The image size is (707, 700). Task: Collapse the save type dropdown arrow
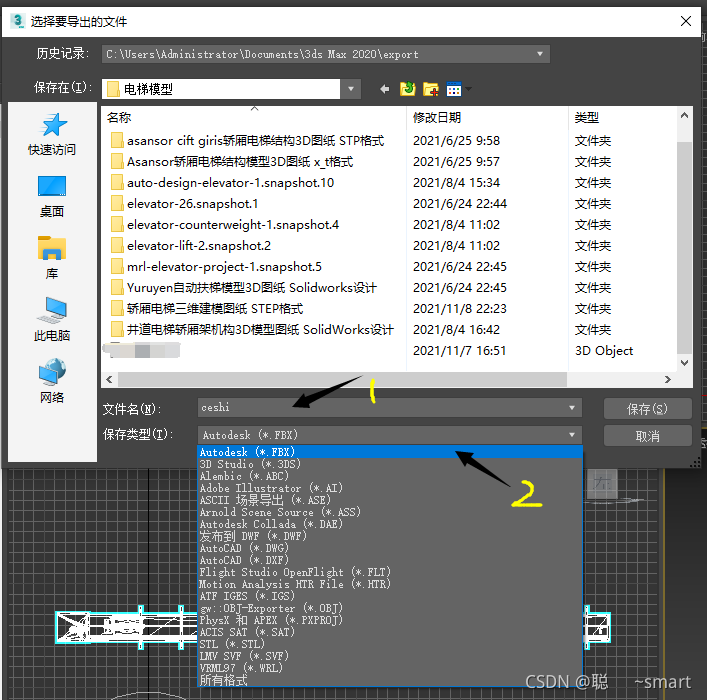(x=572, y=435)
